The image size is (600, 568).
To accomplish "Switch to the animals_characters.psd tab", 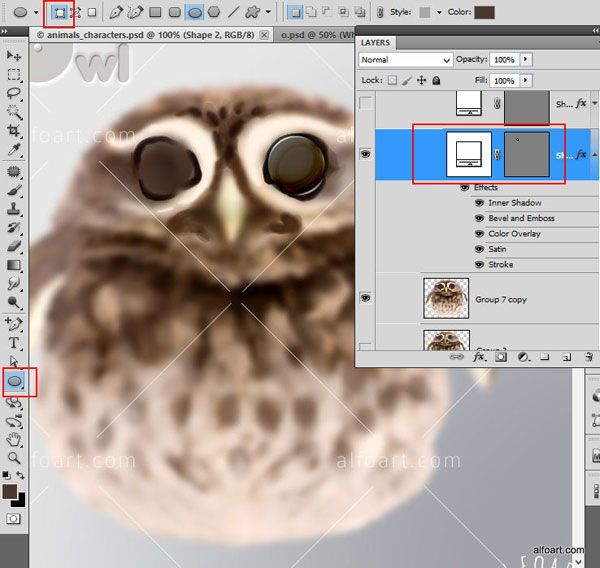I will coord(151,35).
